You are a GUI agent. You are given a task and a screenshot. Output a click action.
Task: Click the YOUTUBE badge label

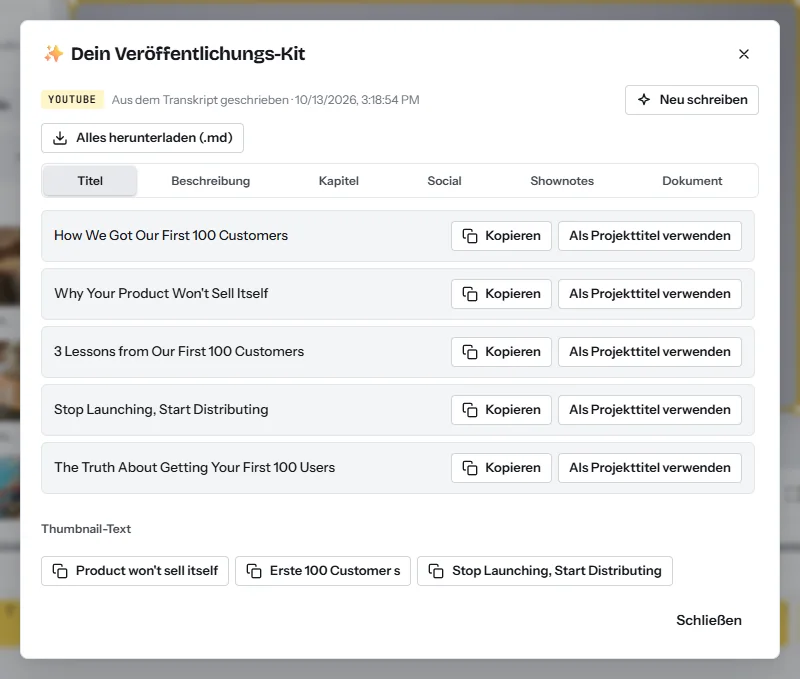coord(72,99)
